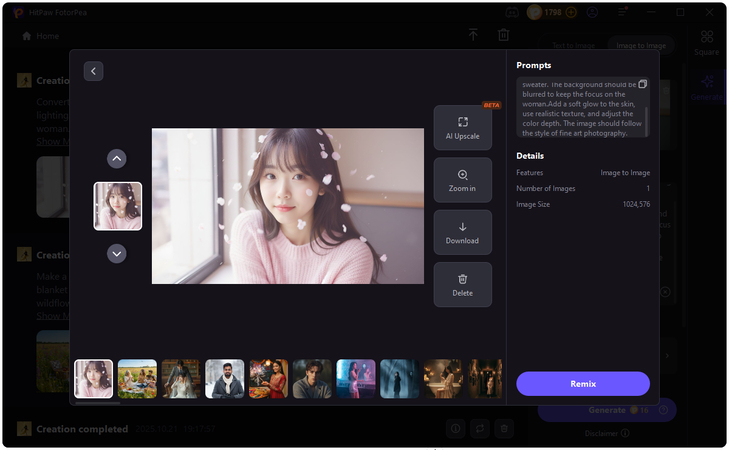Download the generated image
This screenshot has width=729, height=450.
(462, 233)
